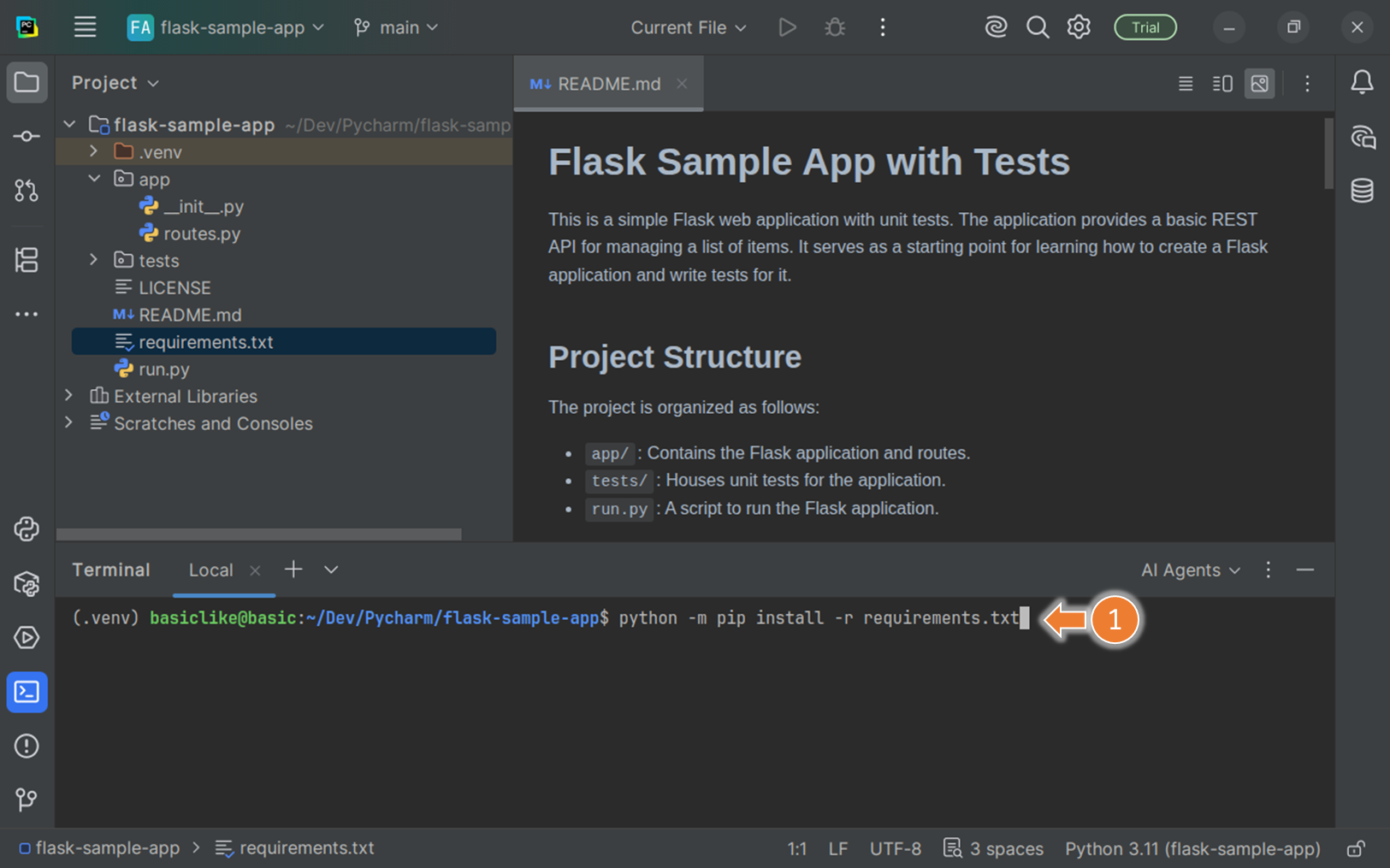Click the Terminal panel title
The image size is (1390, 868).
point(111,570)
